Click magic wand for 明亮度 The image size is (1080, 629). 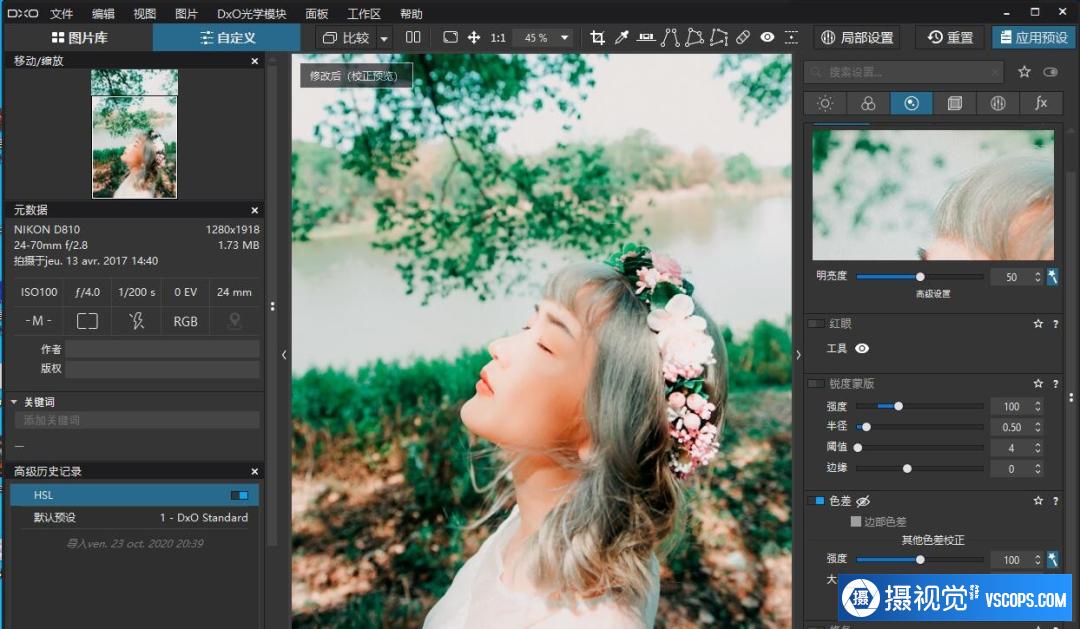[1052, 276]
